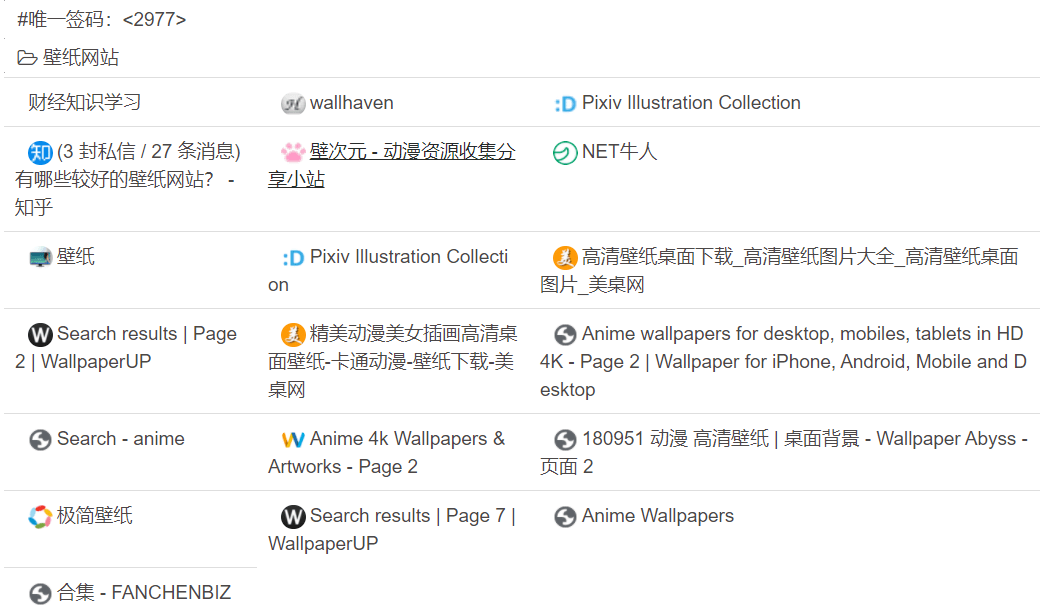Screen dimensions: 1042x615
Task: Open the 壁纸网站 folder label
Action: click(x=80, y=58)
